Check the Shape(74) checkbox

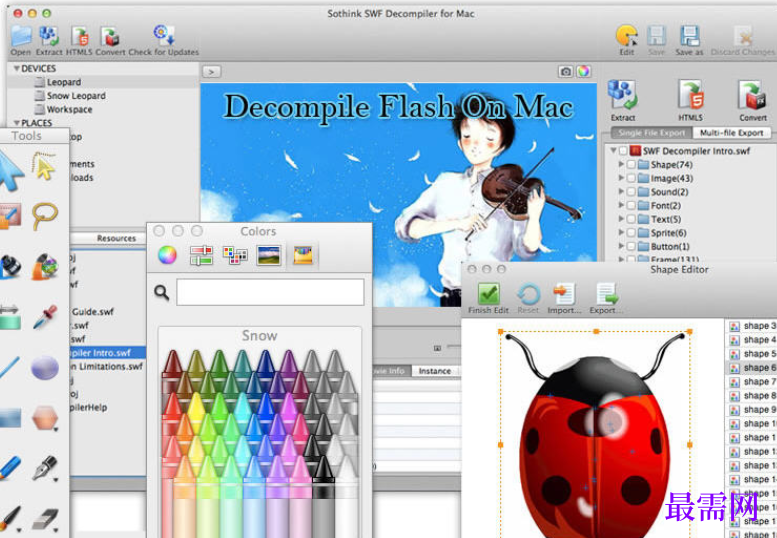click(631, 164)
